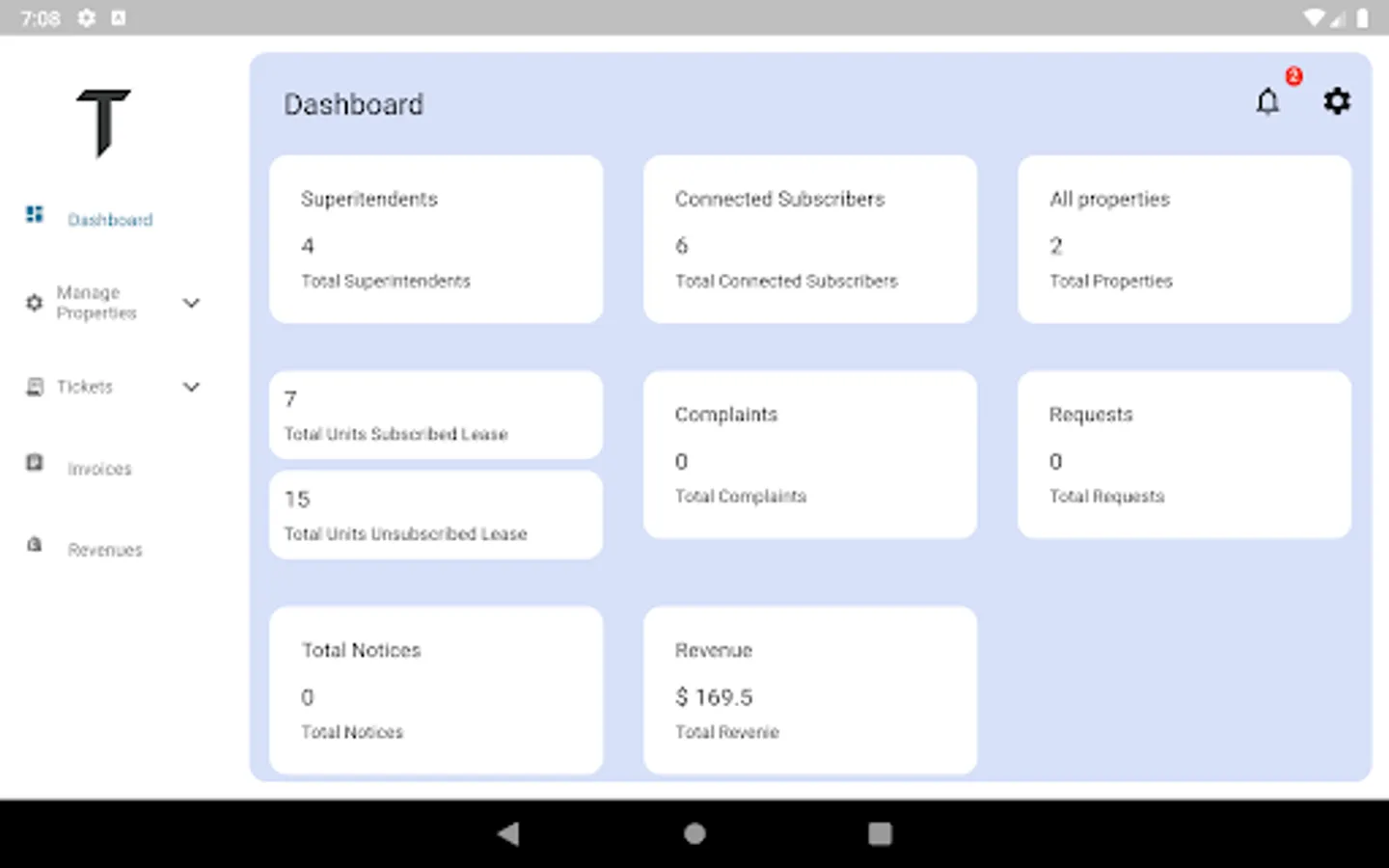Tap Android back navigation button

[x=508, y=833]
